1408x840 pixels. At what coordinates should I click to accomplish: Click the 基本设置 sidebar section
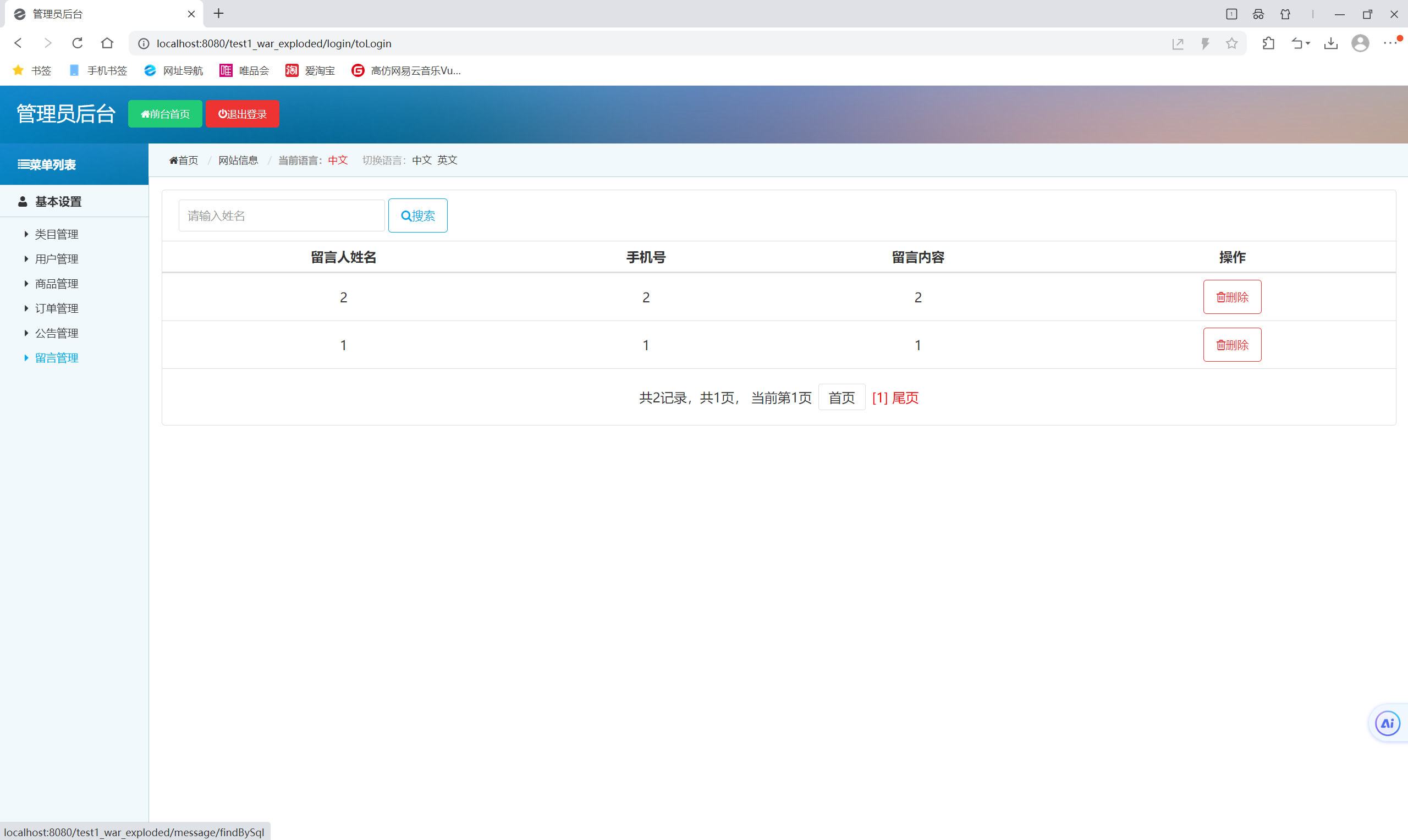tap(74, 202)
